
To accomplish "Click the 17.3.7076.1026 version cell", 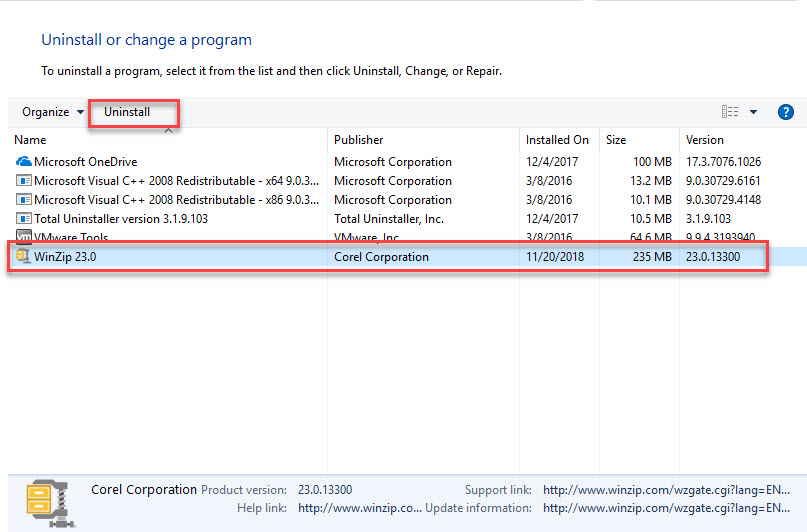I will 723,162.
